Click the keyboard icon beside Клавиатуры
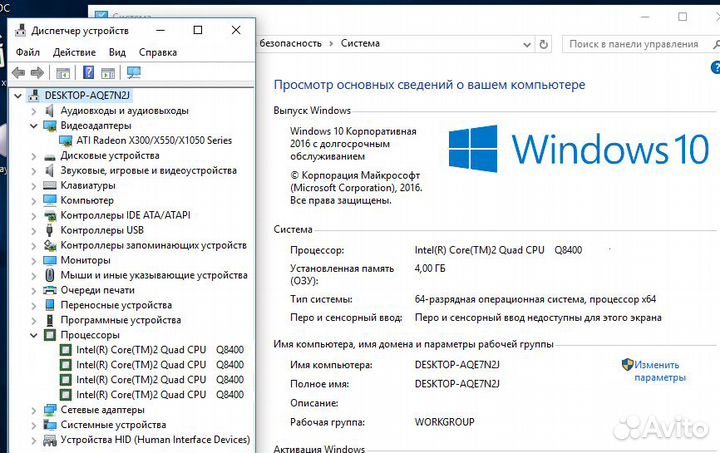 (50, 185)
